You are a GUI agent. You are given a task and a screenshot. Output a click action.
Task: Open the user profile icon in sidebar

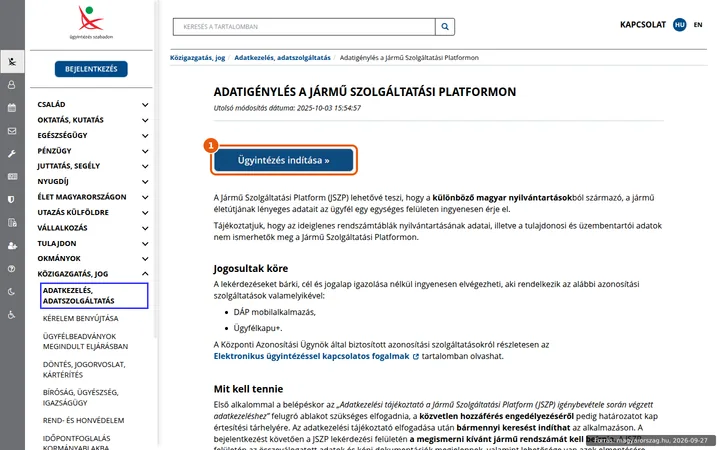coord(12,85)
